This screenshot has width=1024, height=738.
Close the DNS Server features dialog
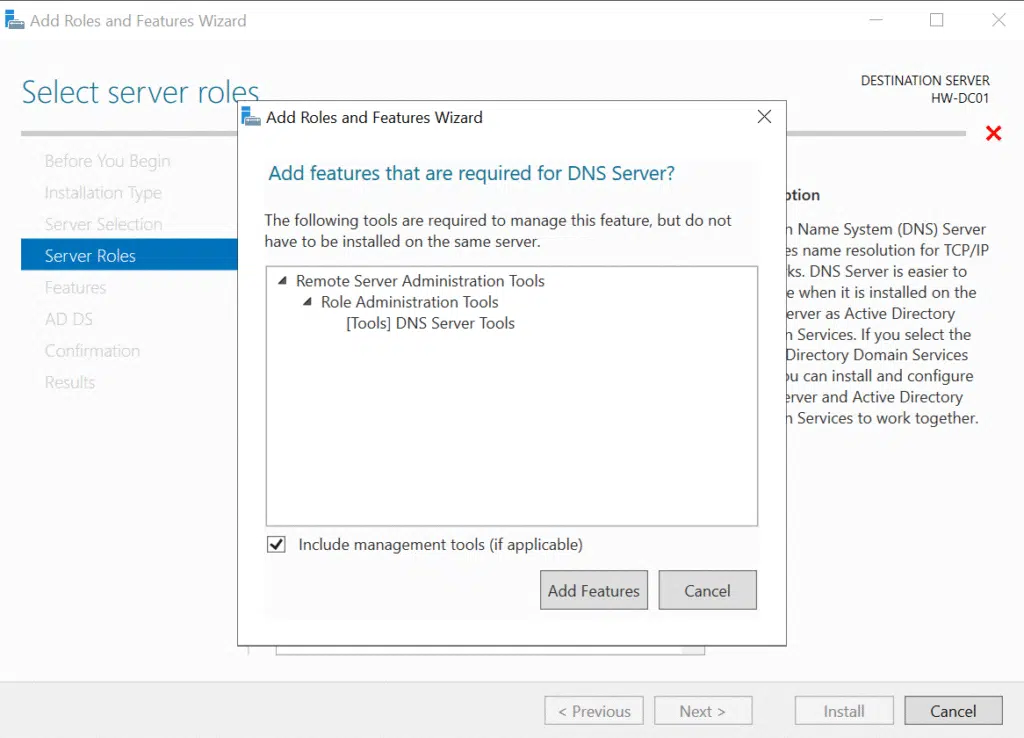click(764, 117)
